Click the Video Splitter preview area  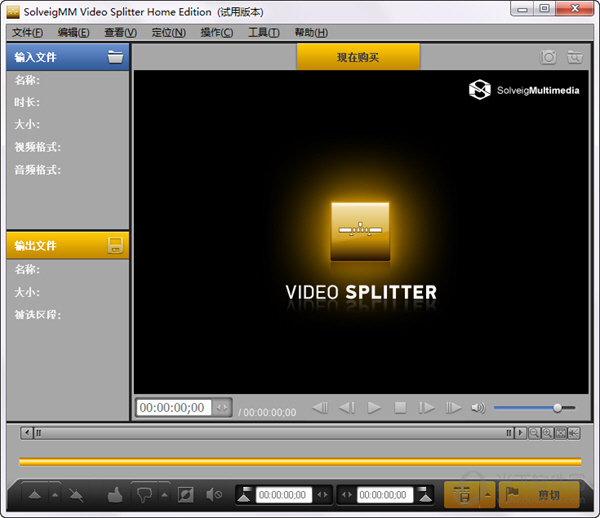[x=361, y=232]
